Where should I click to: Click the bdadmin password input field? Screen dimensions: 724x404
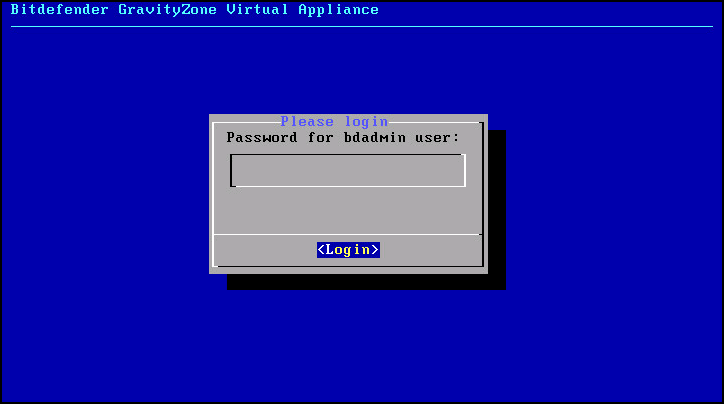pos(348,170)
